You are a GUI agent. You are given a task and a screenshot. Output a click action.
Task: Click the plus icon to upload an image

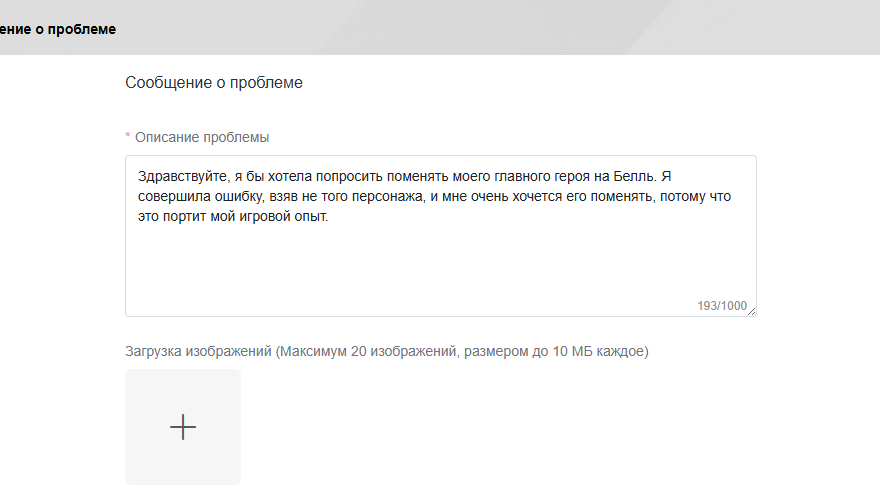click(183, 427)
